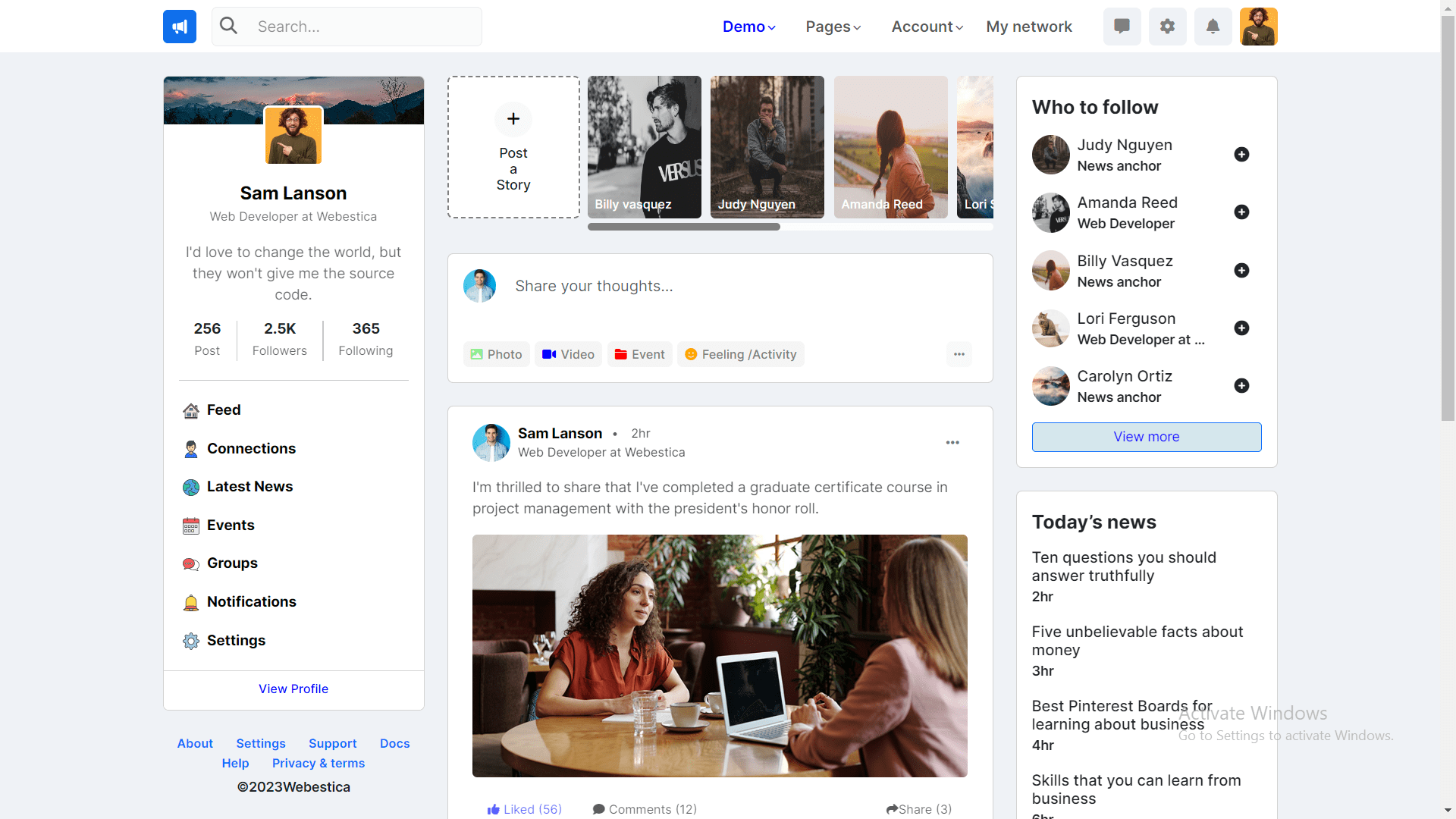The height and width of the screenshot is (819, 1456).
Task: Open the gear settings icon in the header
Action: [1167, 27]
